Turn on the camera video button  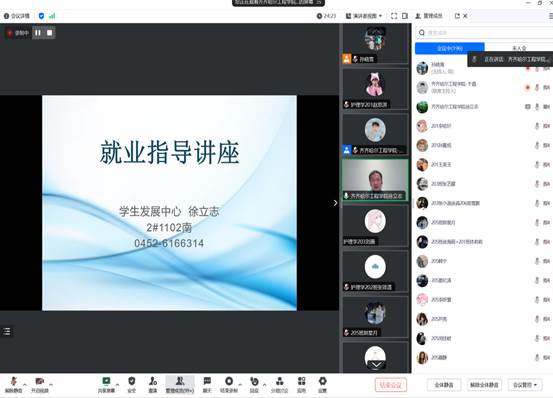40,385
